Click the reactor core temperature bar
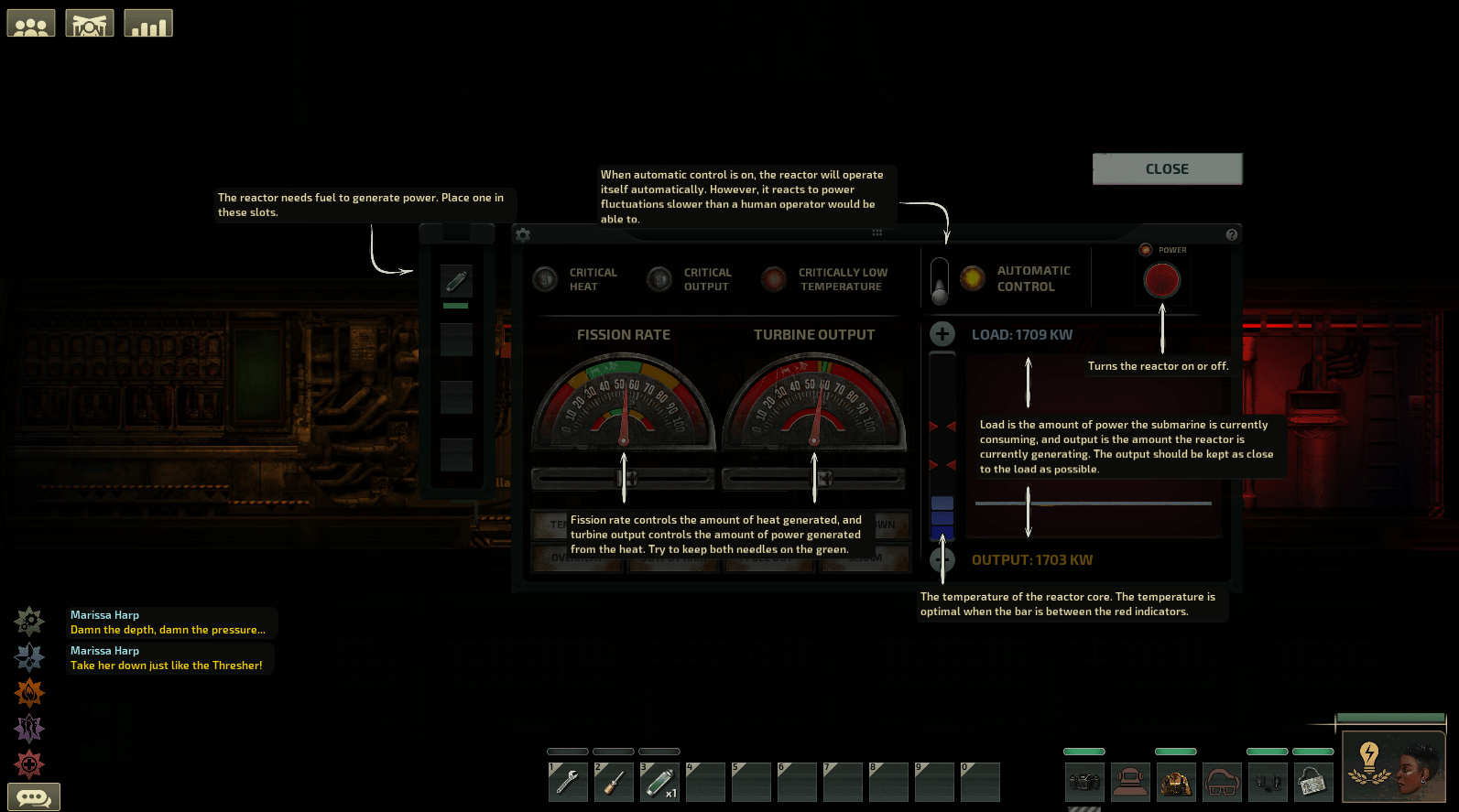The height and width of the screenshot is (812, 1459). click(942, 447)
